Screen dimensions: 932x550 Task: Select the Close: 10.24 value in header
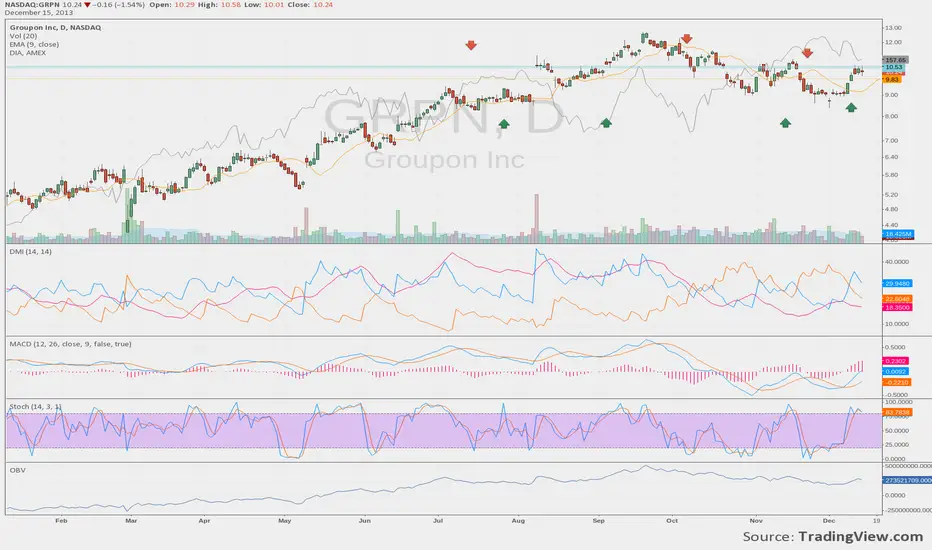(x=323, y=4)
